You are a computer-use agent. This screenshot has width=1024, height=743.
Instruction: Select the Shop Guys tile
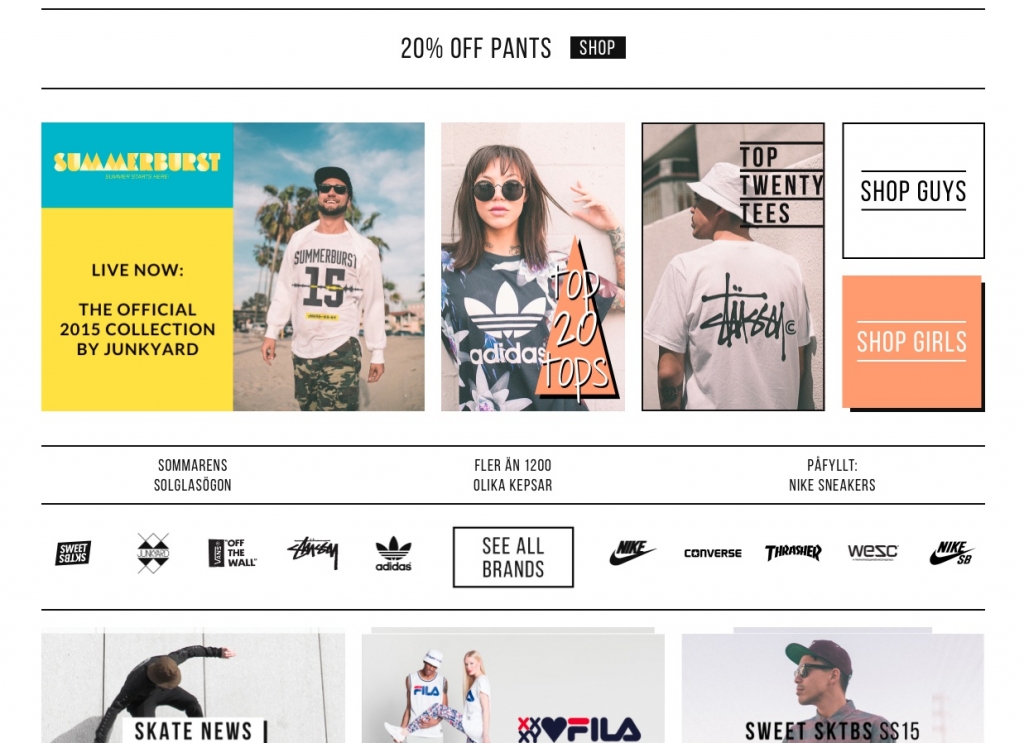[x=913, y=191]
